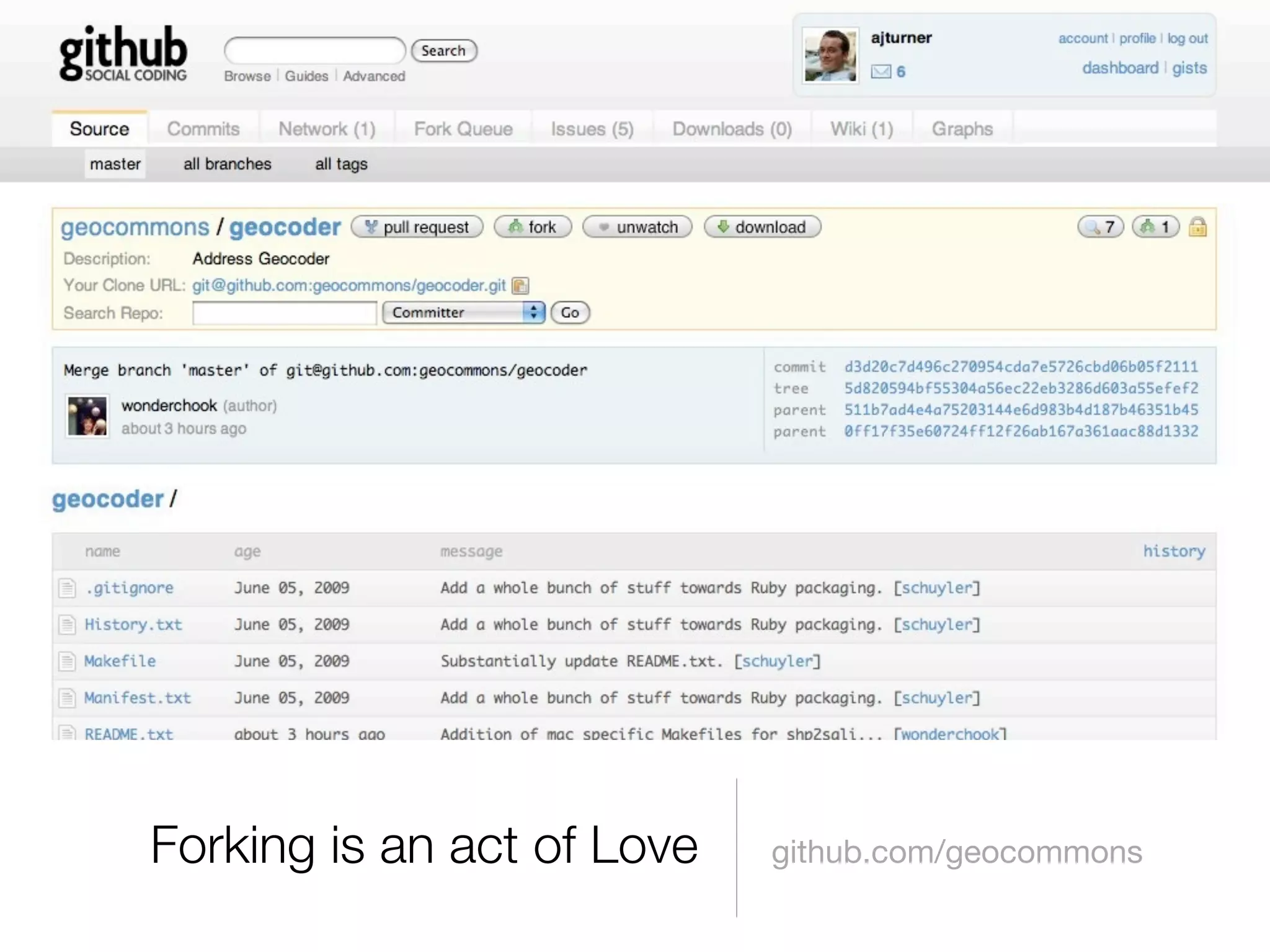Click the fork button

533,227
